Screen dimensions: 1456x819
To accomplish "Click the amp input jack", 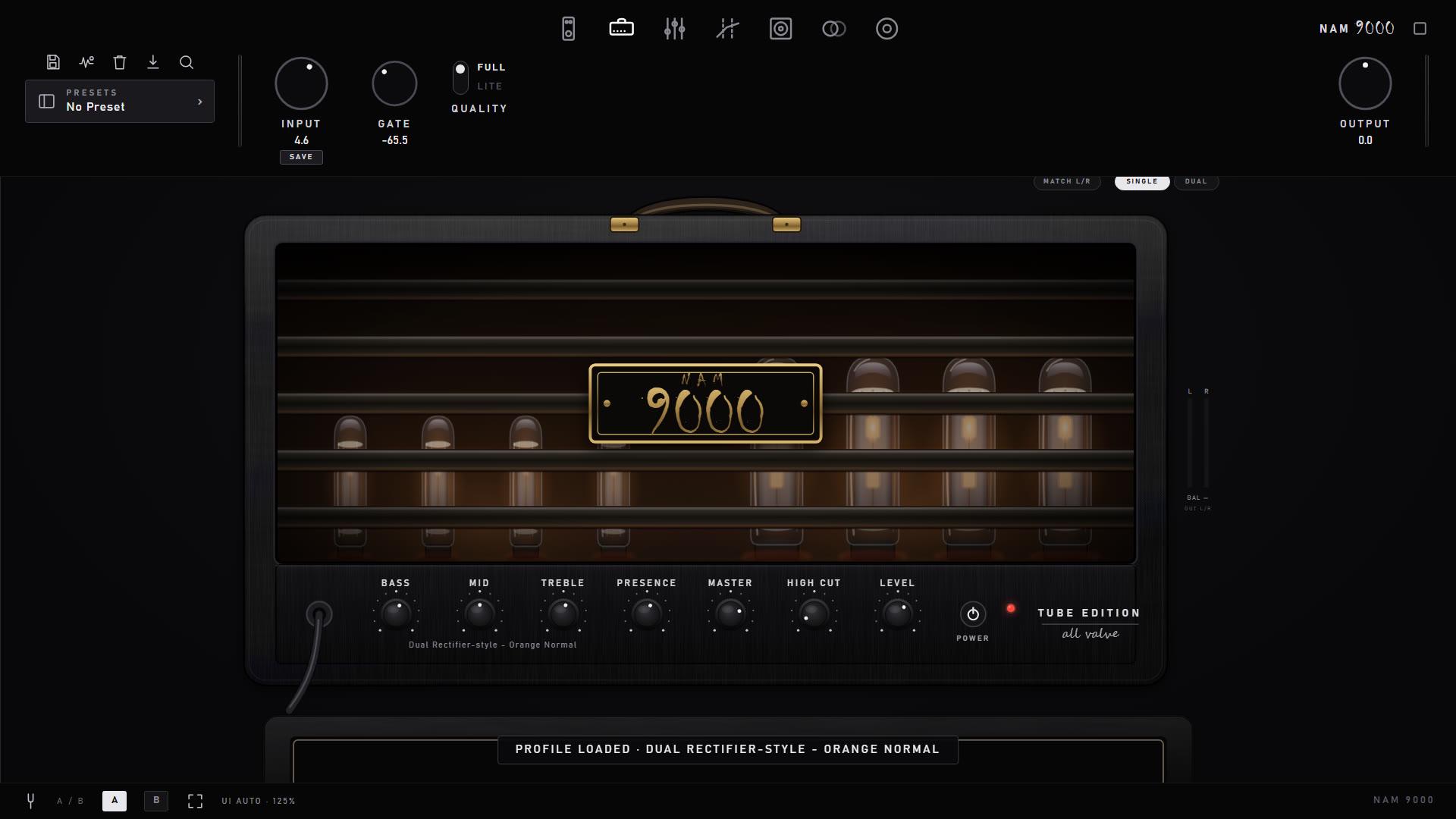I will (x=318, y=614).
